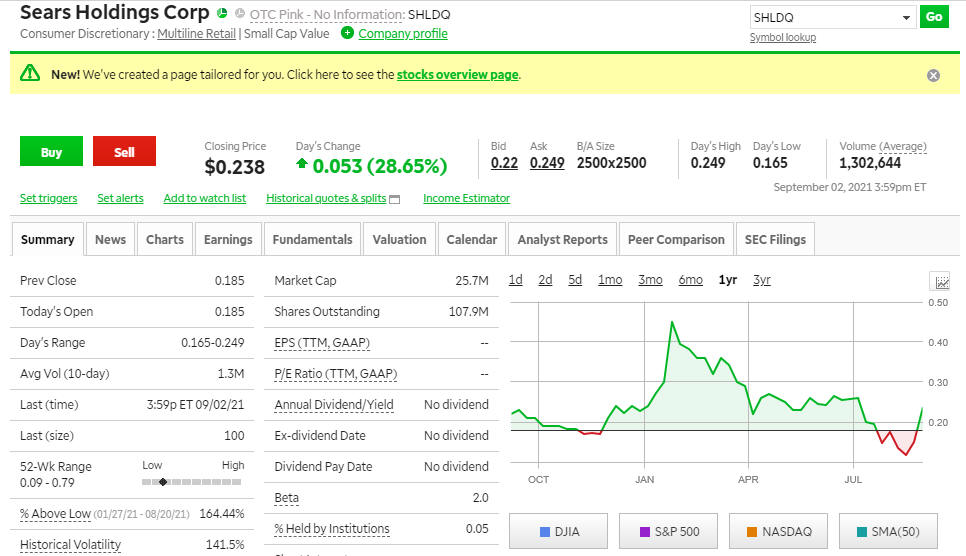
Task: Open the Set triggers link
Action: 49,198
